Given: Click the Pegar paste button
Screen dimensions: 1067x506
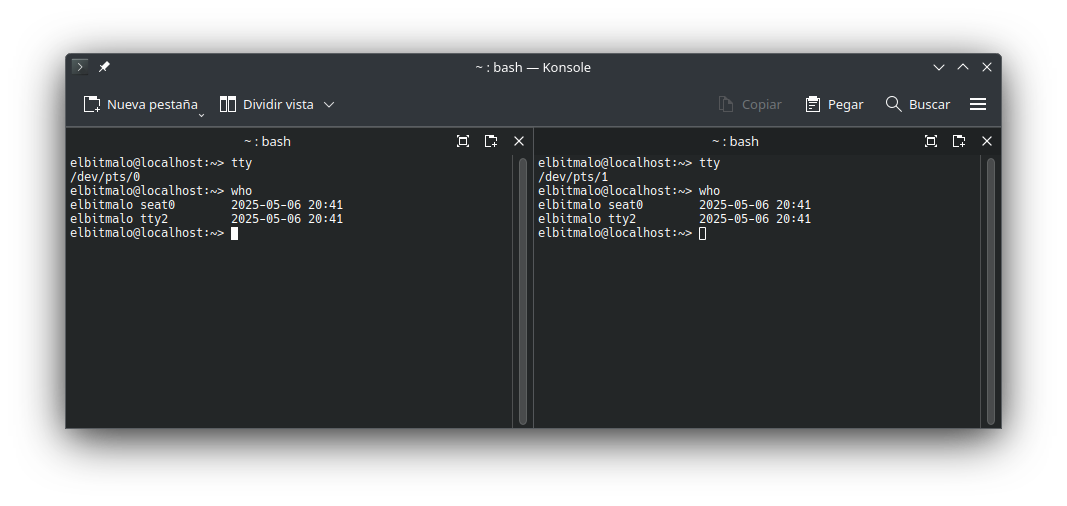Looking at the screenshot, I should (834, 104).
